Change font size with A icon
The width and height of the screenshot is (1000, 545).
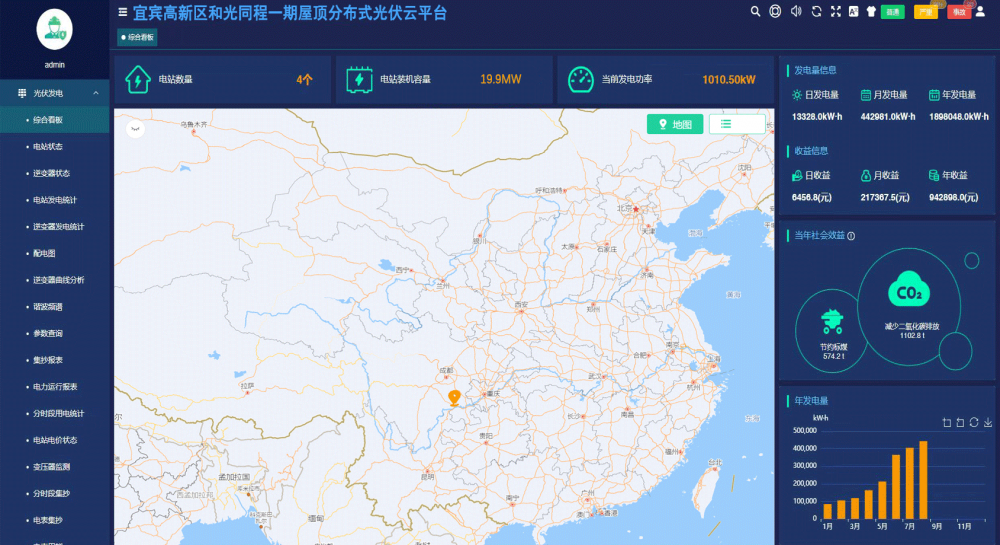853,11
